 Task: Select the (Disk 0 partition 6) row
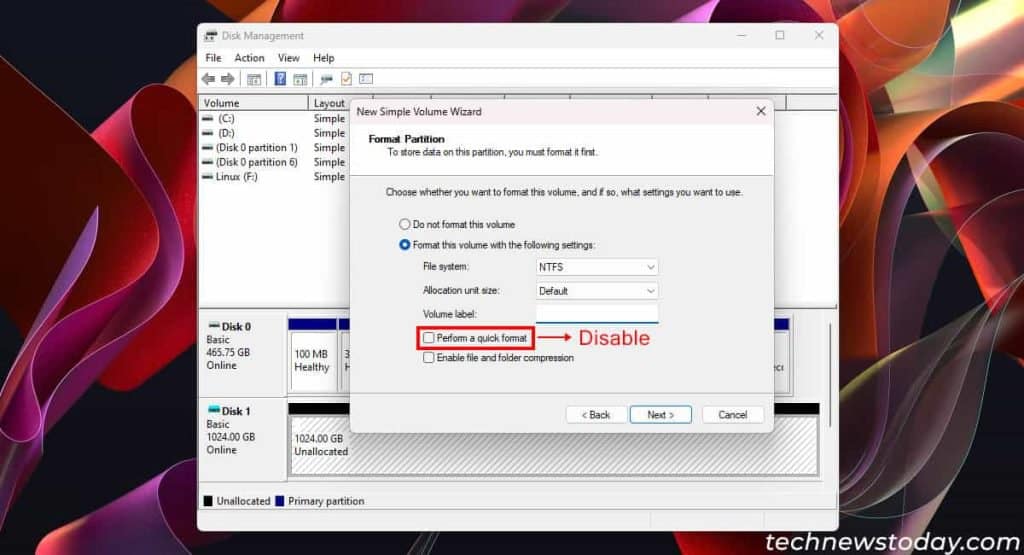click(x=274, y=162)
